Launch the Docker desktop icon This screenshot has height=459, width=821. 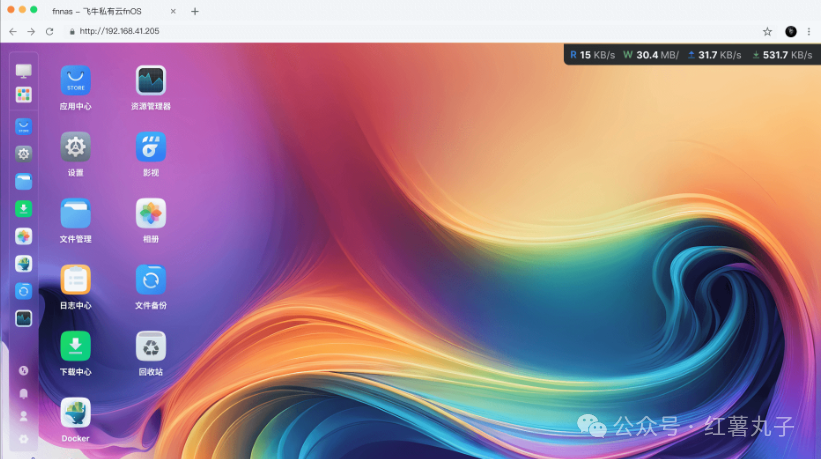tap(75, 413)
